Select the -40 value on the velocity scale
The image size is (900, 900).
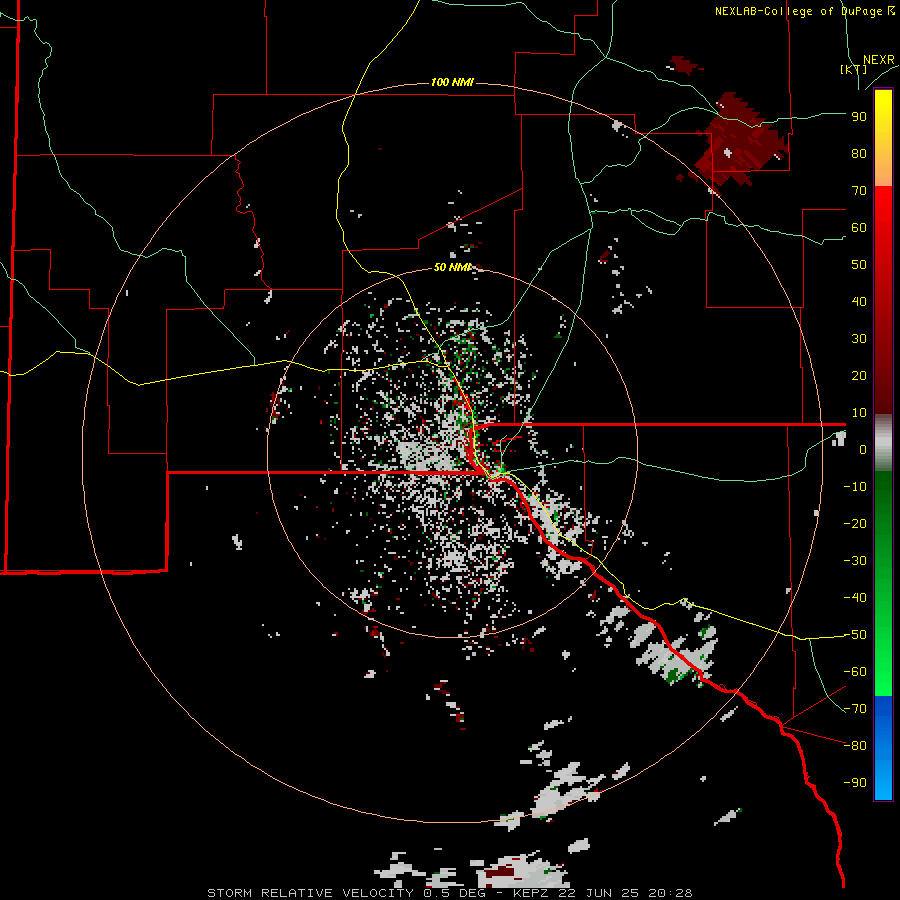(855, 598)
